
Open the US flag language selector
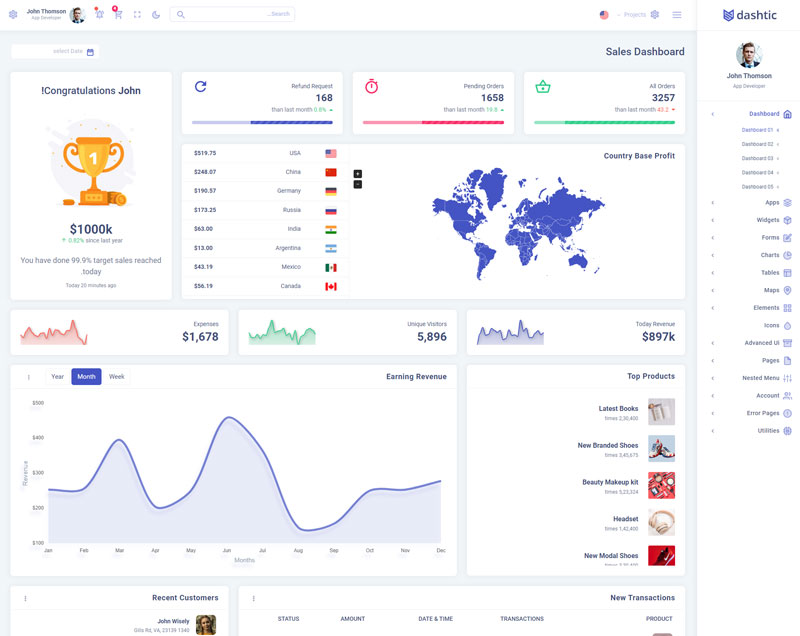pyautogui.click(x=604, y=15)
